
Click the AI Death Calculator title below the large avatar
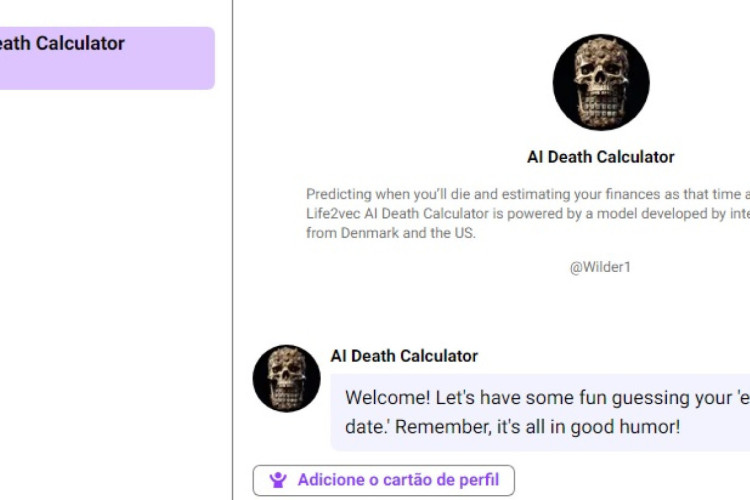click(x=600, y=157)
